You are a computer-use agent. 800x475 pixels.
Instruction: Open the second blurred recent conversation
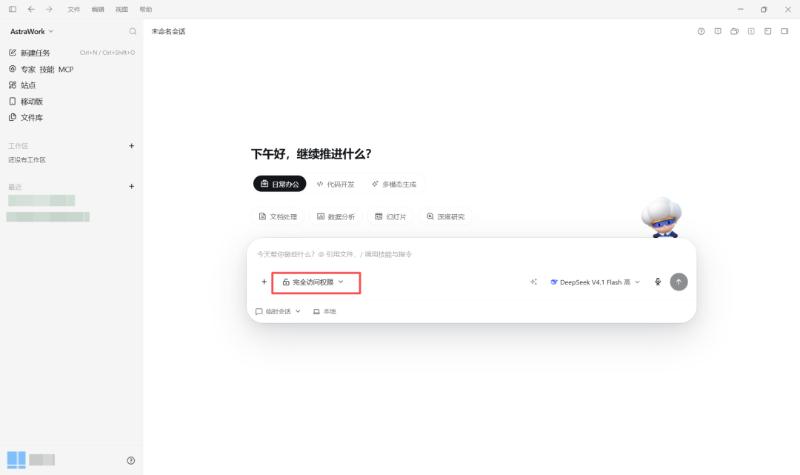coord(48,217)
